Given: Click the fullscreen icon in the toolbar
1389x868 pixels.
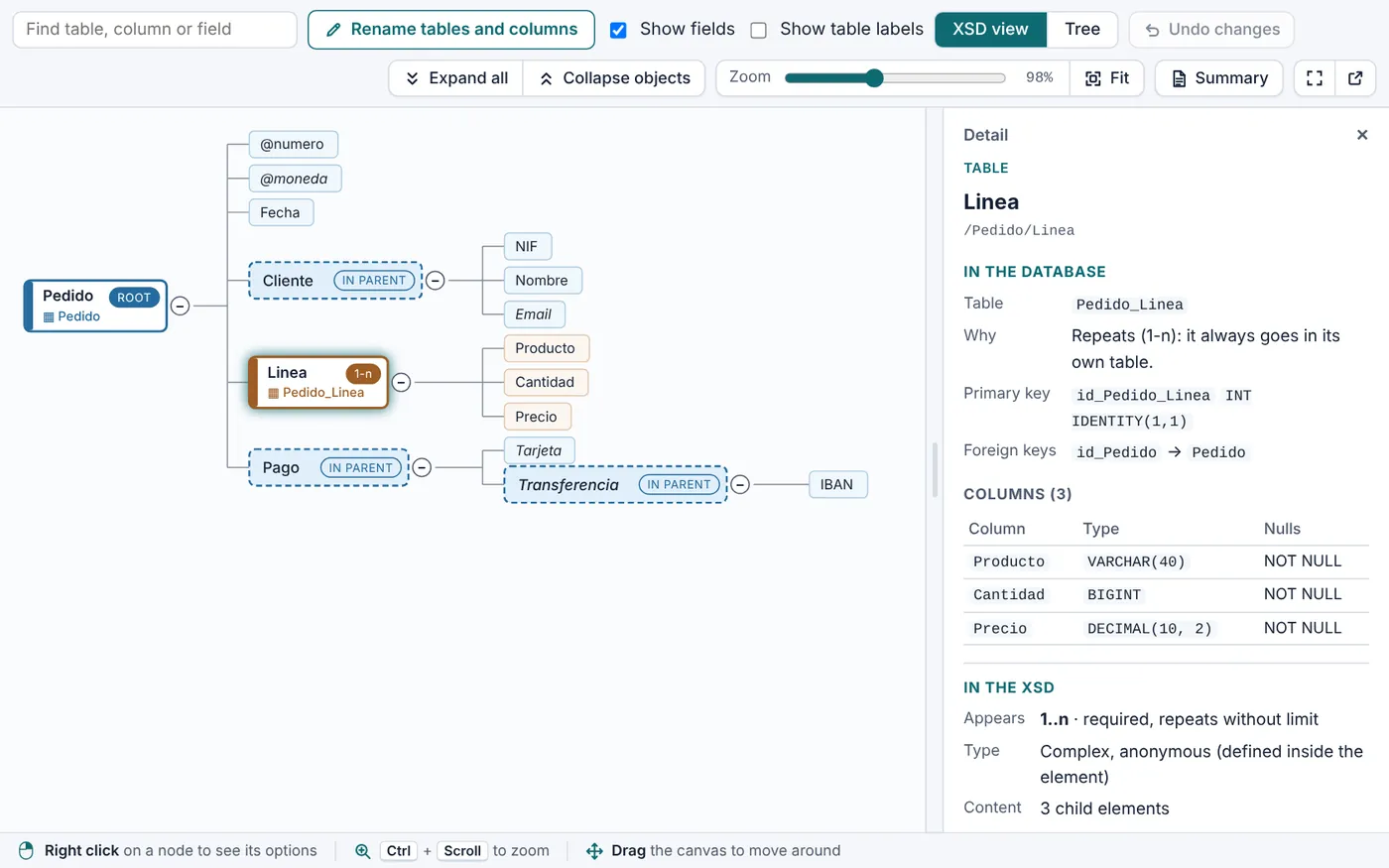Looking at the screenshot, I should [1315, 78].
